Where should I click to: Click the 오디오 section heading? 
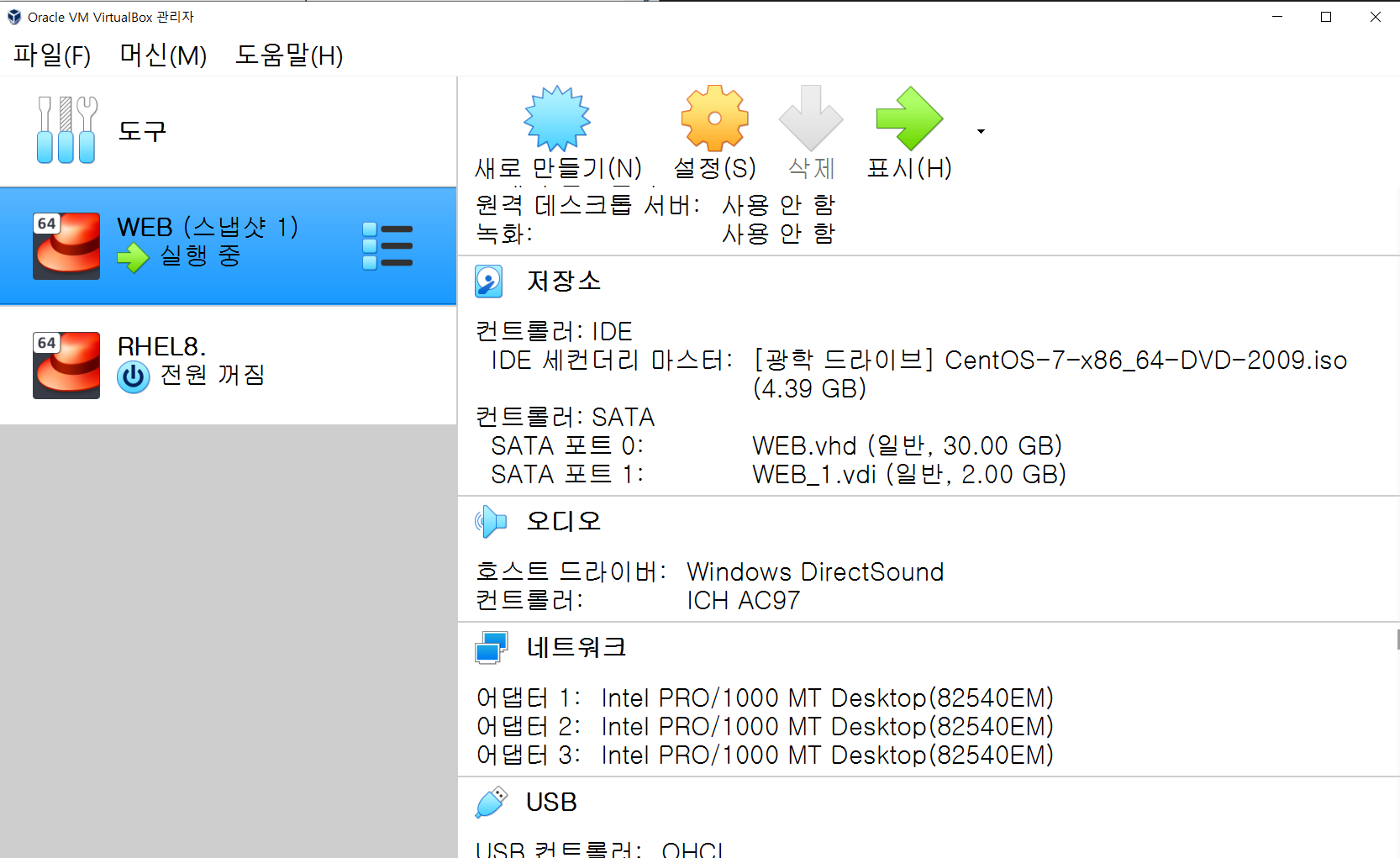point(564,521)
